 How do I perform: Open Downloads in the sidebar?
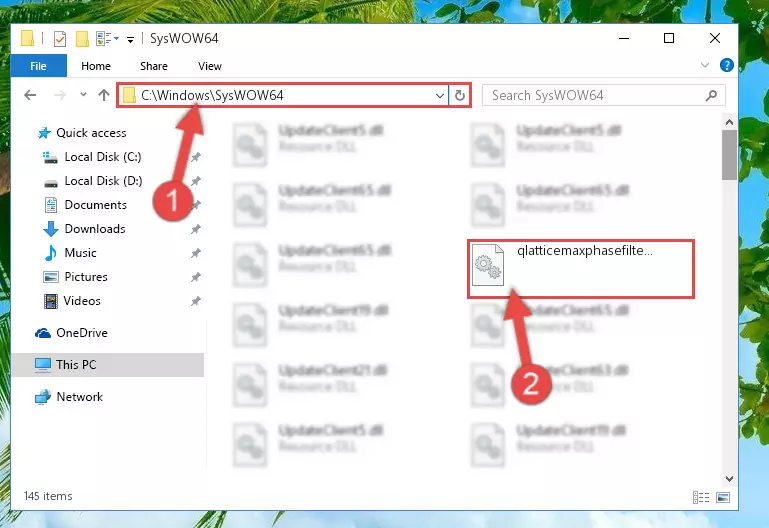click(95, 229)
